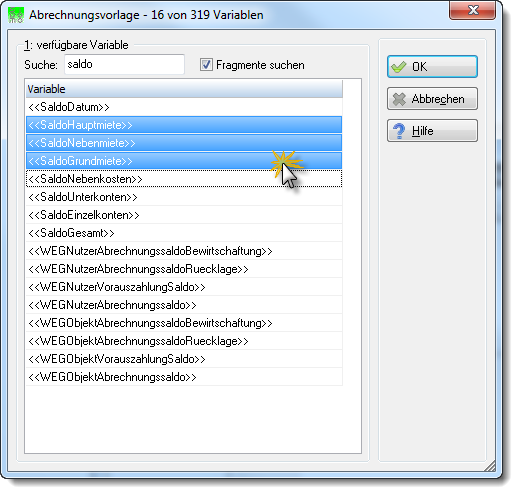Select the last entry <<WEGObjektAbrechnungssaldo>>
Screen dimensions: 518x494
coord(184,377)
